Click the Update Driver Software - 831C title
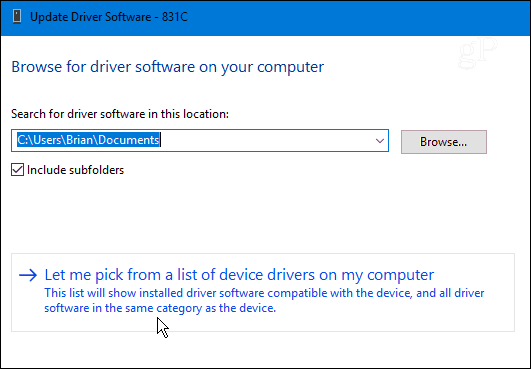Screen dimensions: 531x369 [x=109, y=17]
